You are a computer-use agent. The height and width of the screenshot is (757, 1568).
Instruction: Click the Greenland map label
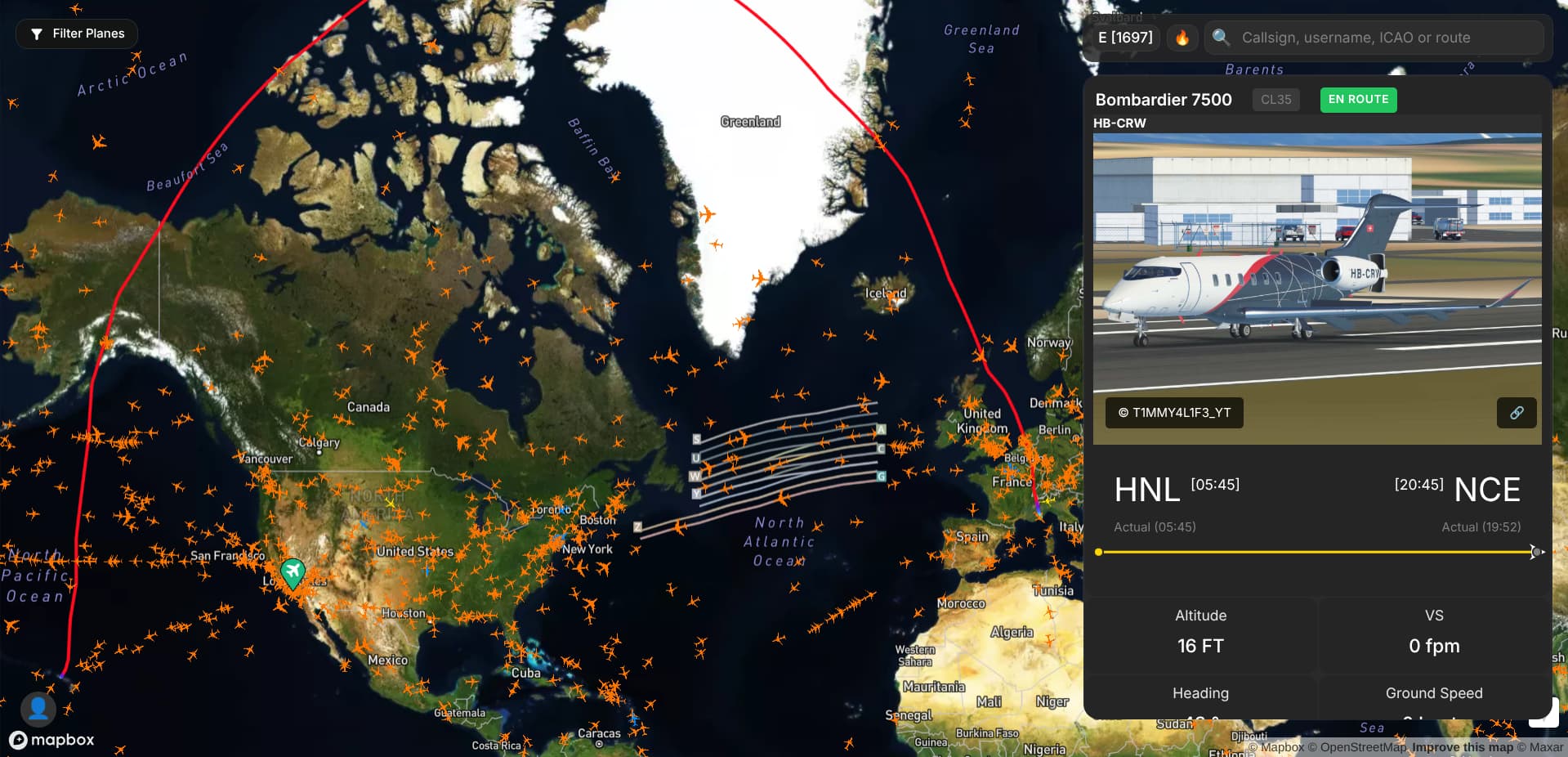pyautogui.click(x=750, y=122)
